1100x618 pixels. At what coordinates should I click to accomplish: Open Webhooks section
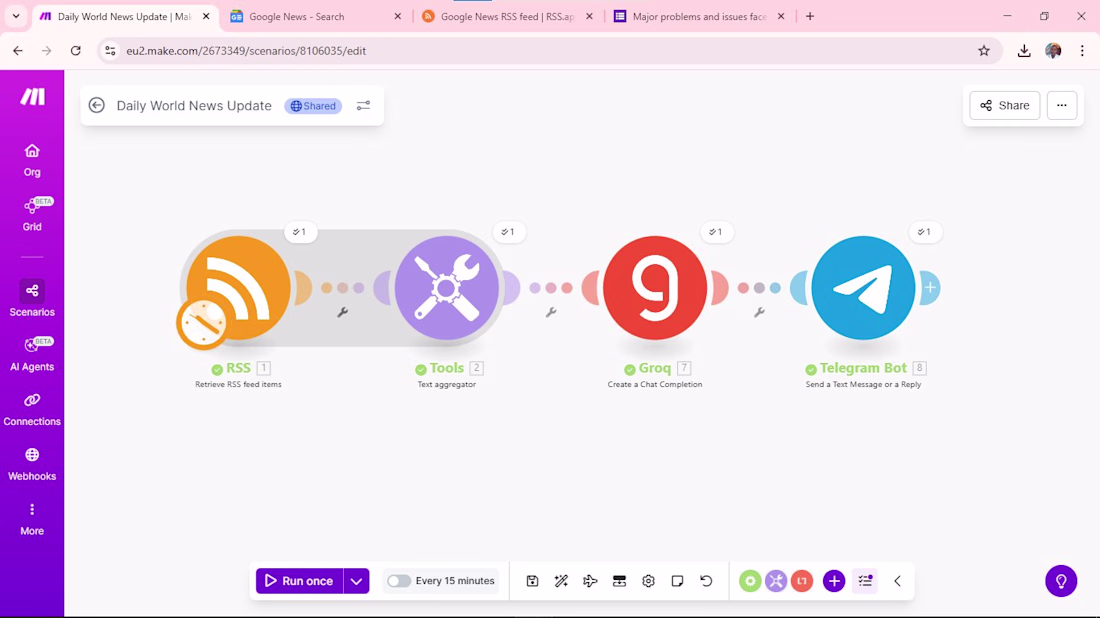pos(32,464)
